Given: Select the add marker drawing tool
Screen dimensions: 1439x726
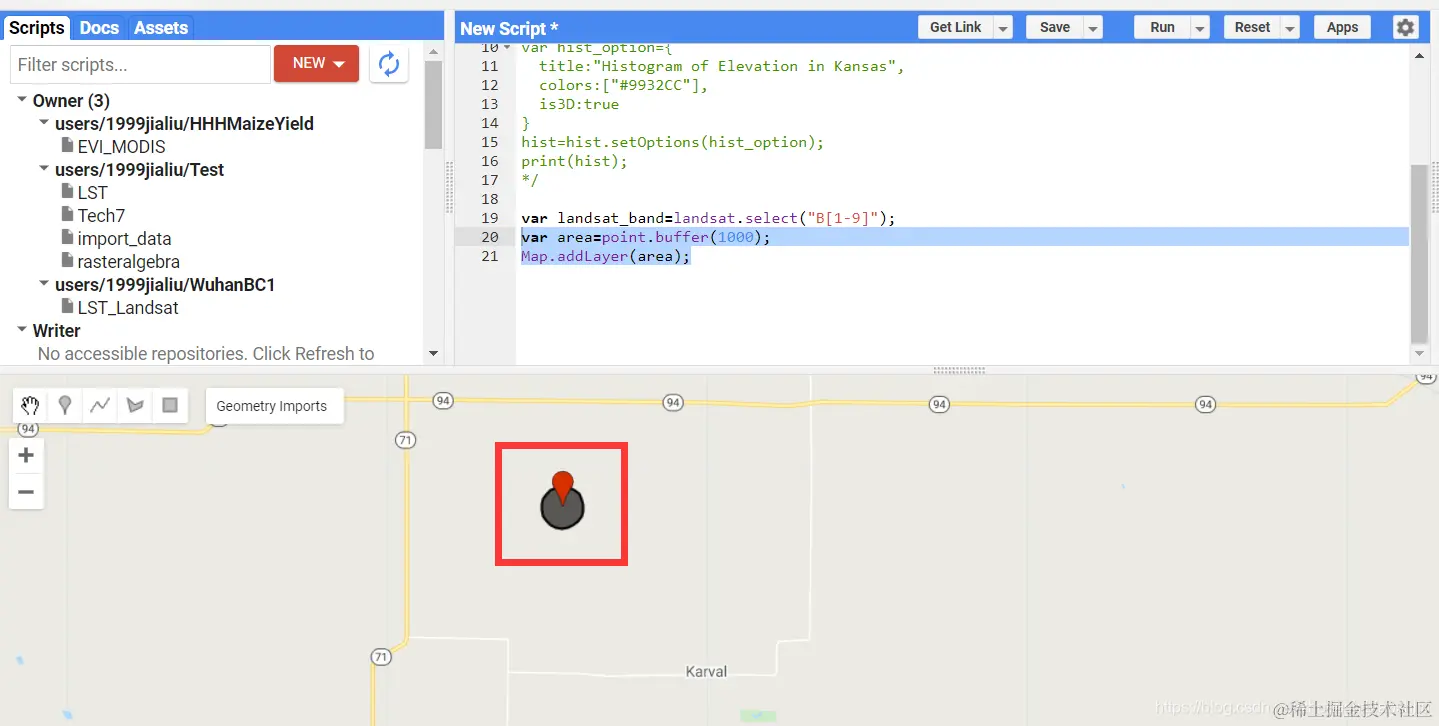Looking at the screenshot, I should pyautogui.click(x=65, y=405).
